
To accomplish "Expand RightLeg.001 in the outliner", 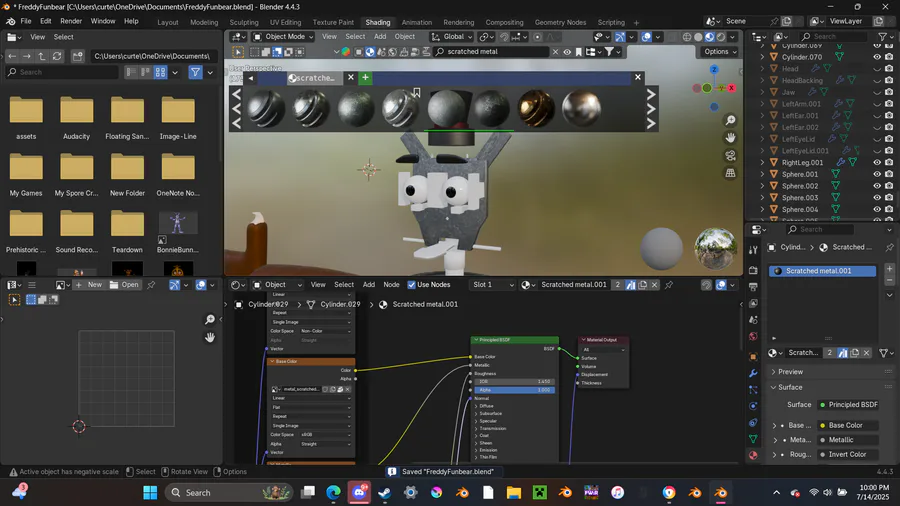I will 762,162.
